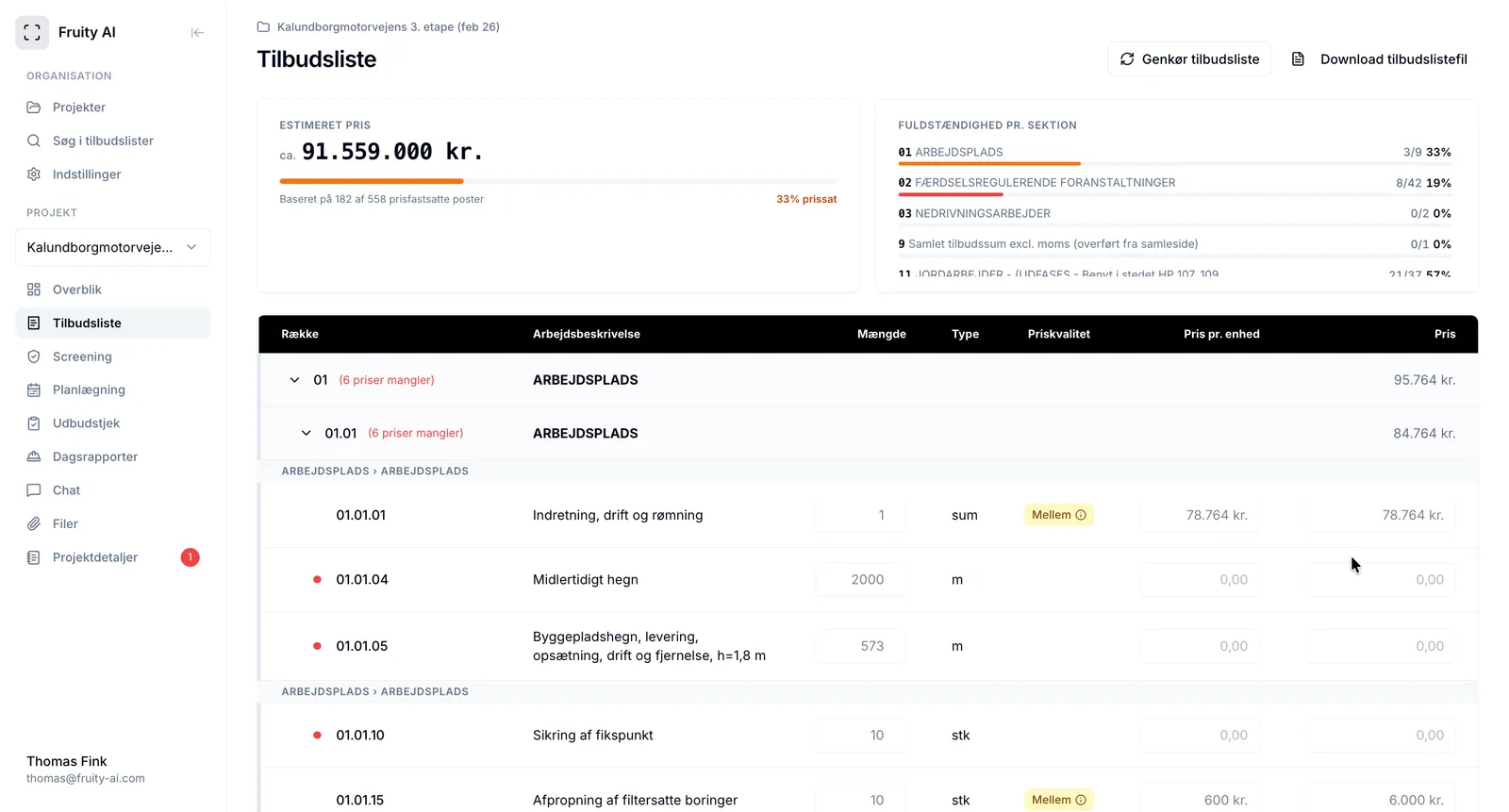This screenshot has height=812, width=1509.
Task: Navigate to Overblik
Action: [113, 290]
